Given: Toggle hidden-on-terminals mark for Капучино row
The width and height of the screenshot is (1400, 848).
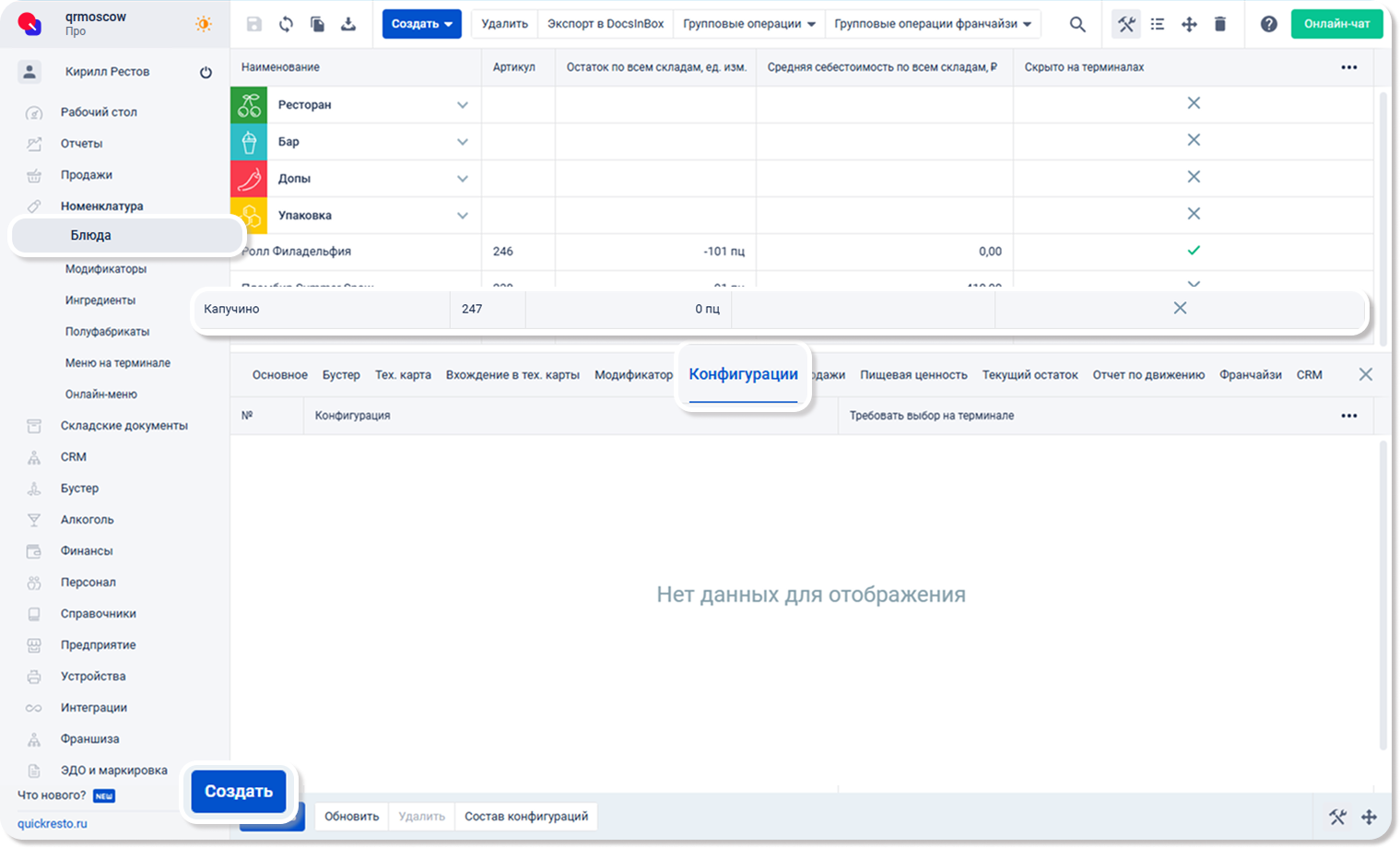Looking at the screenshot, I should [1180, 308].
